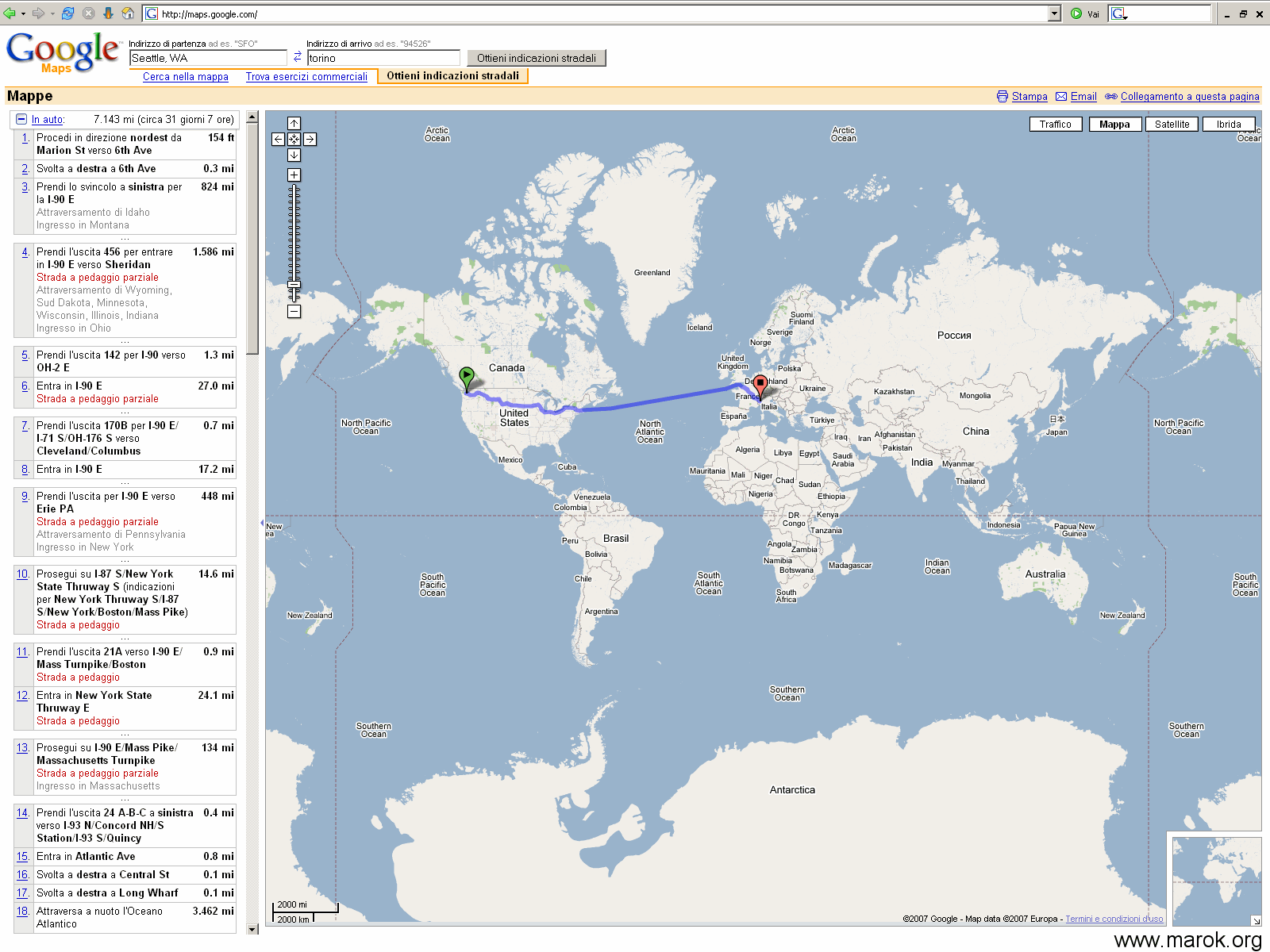Click the return-to-last-result center button
Viewport: 1270px width, 952px height.
[x=294, y=140]
